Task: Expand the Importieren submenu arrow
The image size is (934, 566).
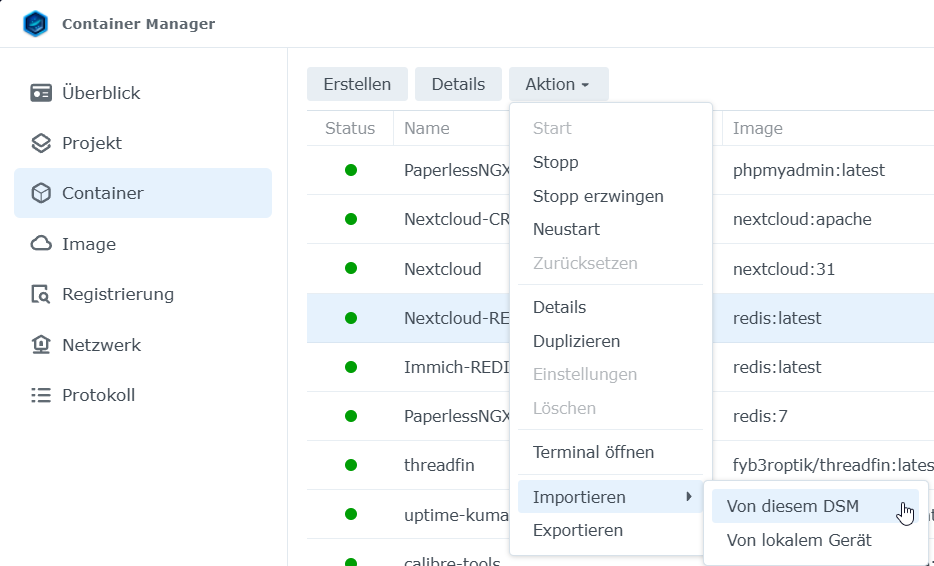Action: tap(688, 497)
